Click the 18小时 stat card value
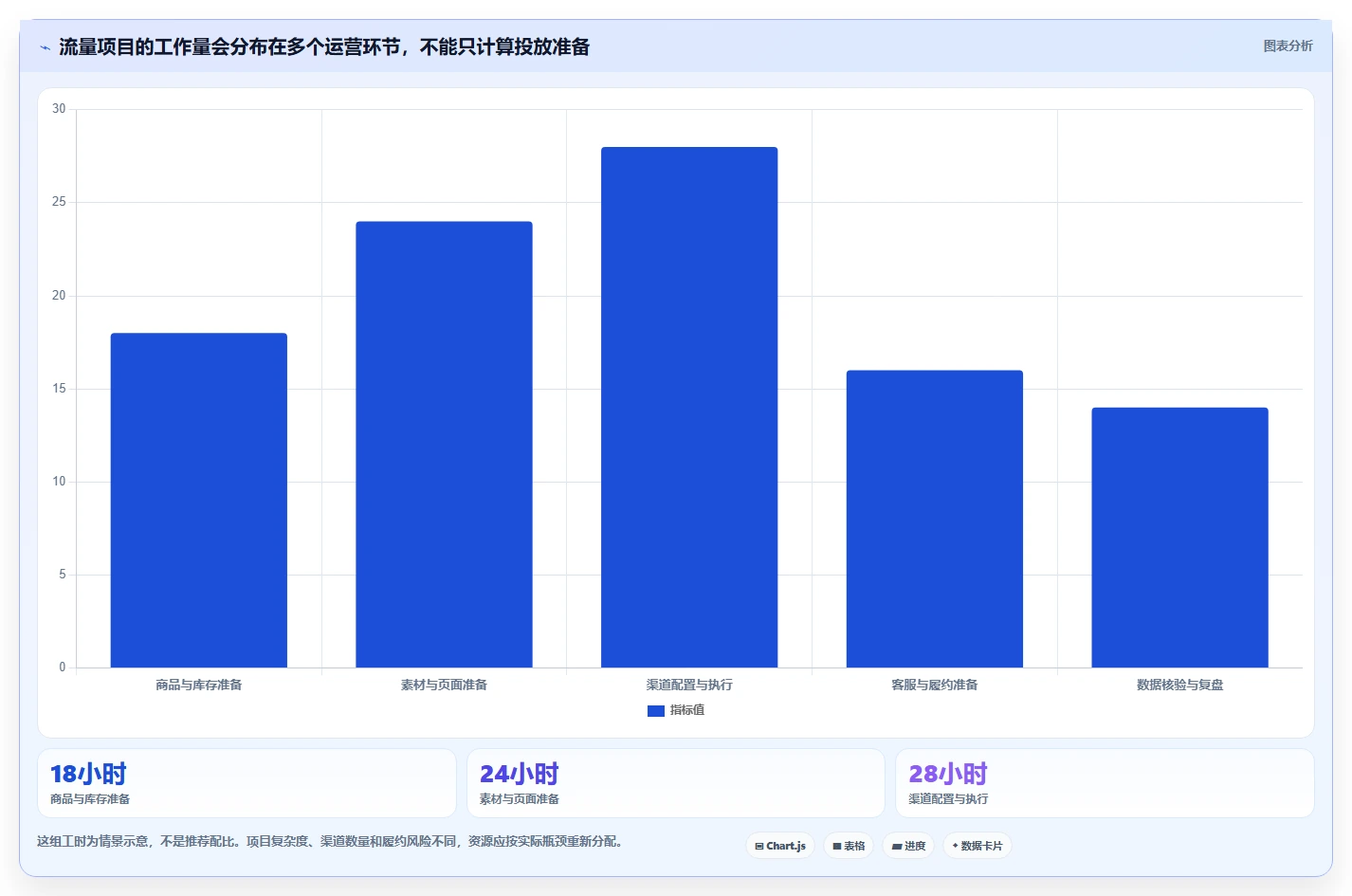 pos(88,774)
